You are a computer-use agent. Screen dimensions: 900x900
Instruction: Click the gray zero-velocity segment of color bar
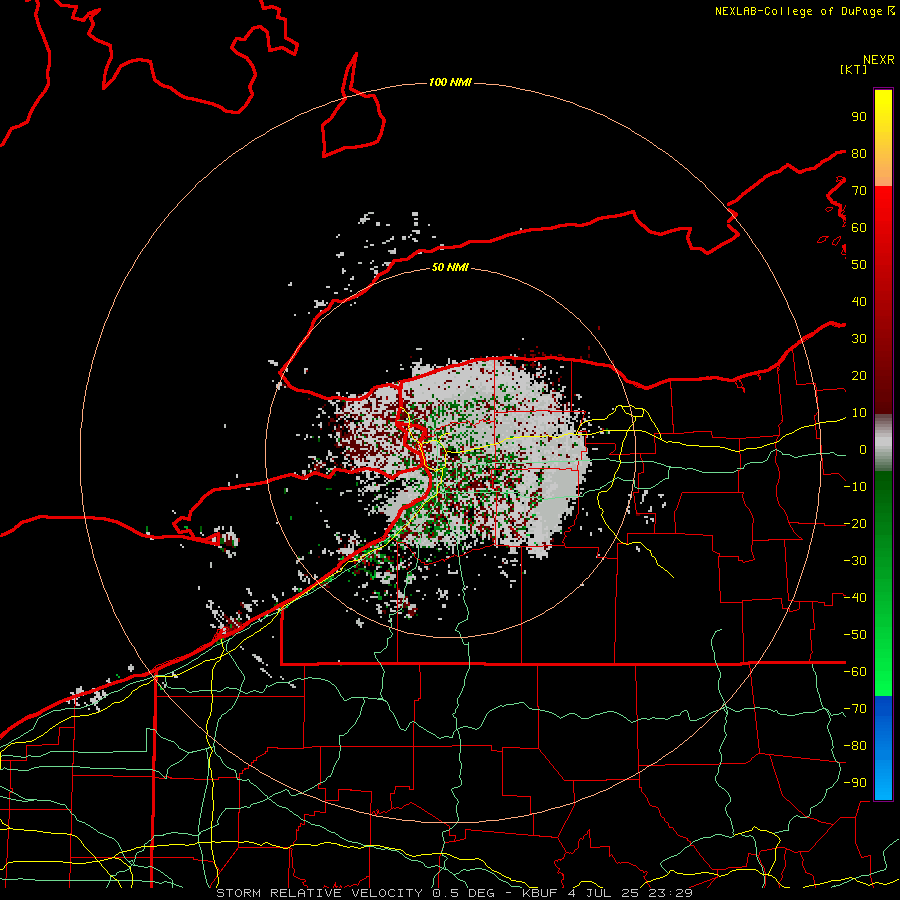883,443
